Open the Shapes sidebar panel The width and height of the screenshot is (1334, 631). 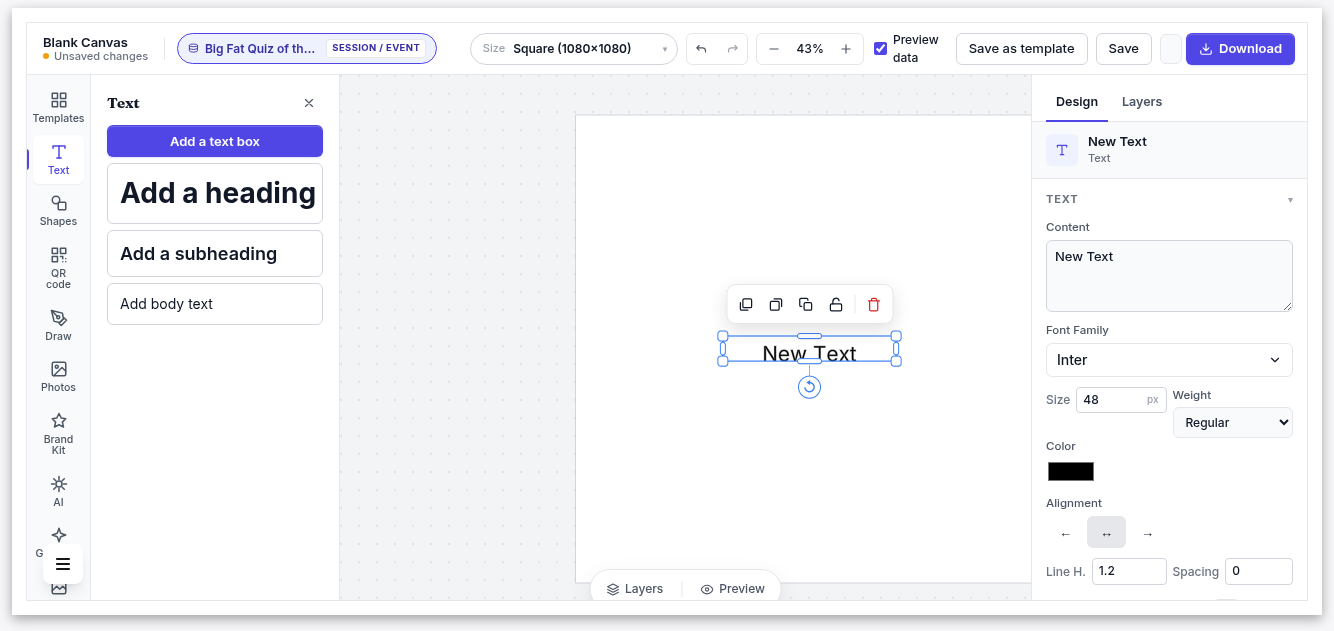(x=58, y=211)
